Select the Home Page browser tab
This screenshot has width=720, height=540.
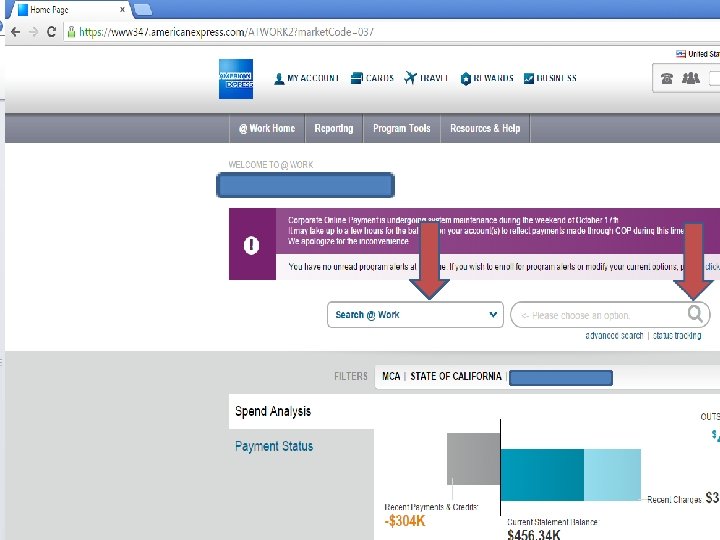click(69, 10)
